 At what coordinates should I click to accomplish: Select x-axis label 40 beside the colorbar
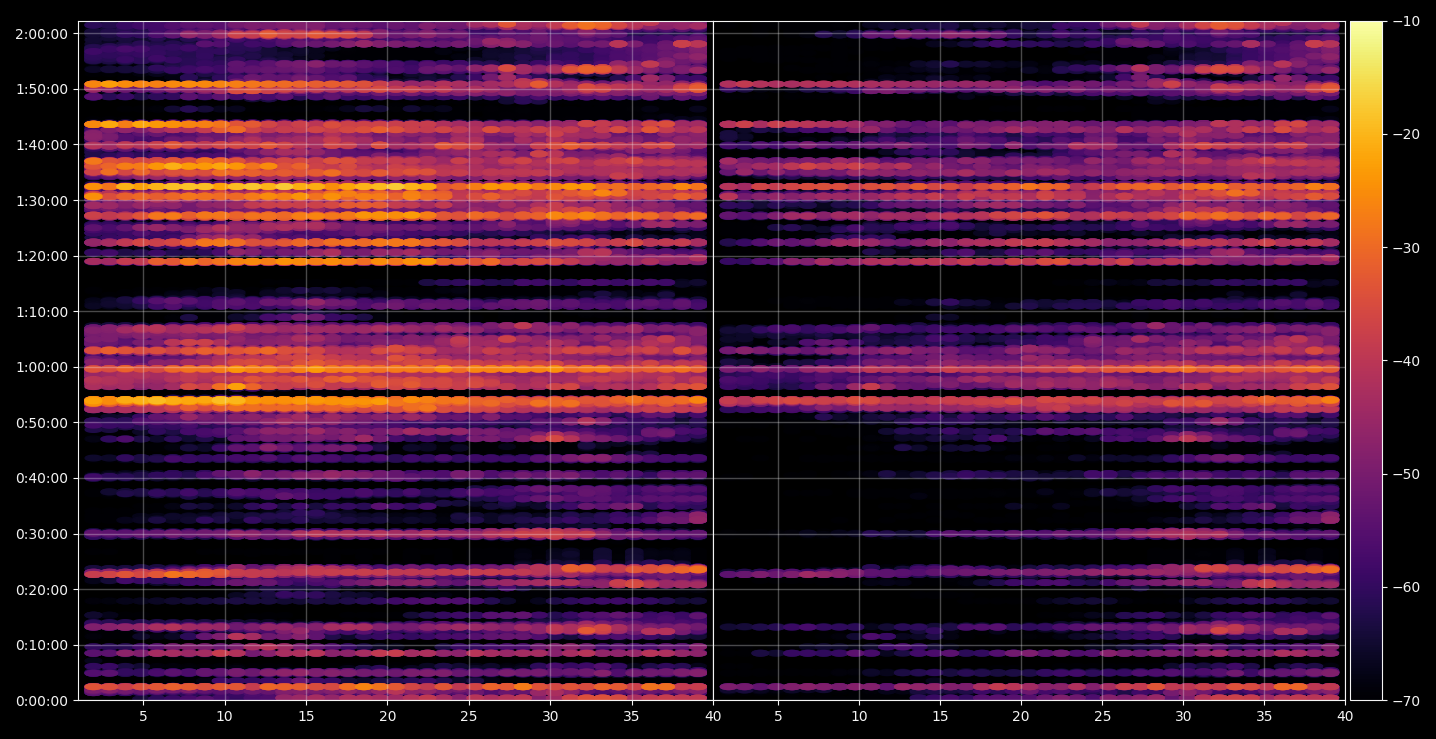[1346, 717]
